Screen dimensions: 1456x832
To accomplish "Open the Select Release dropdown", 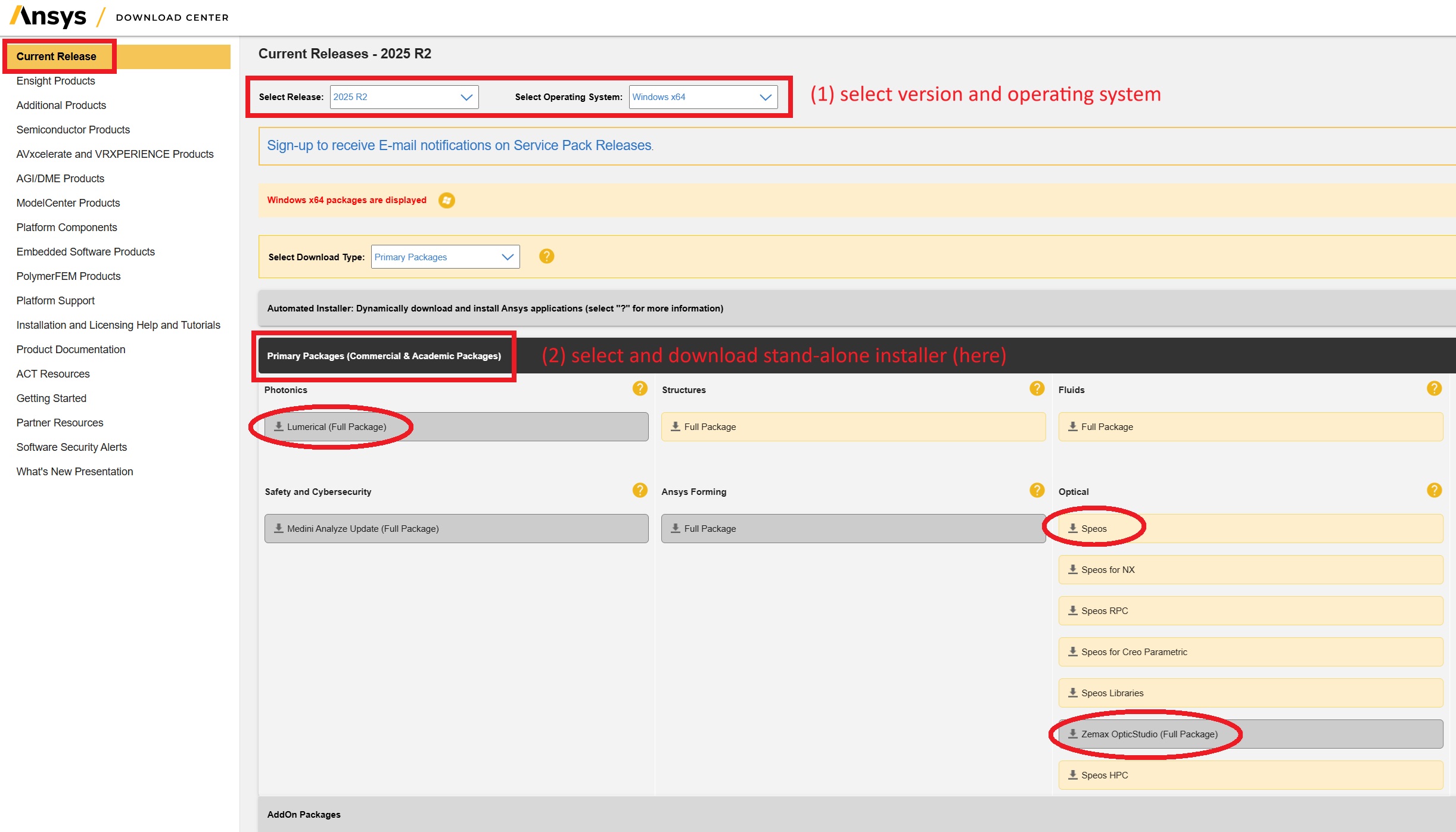I will tap(404, 97).
